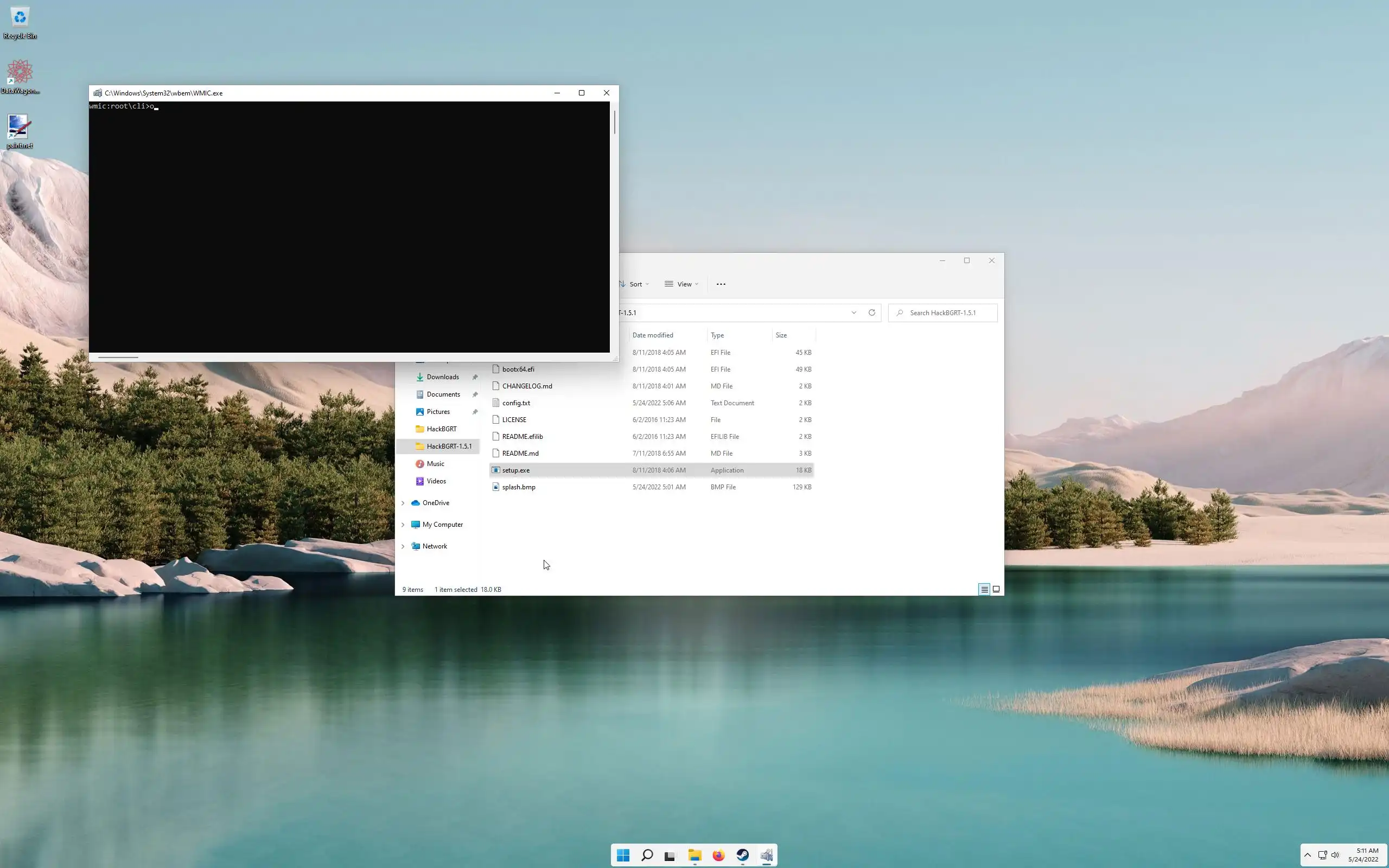Switch to the Details view layout toggle

pyautogui.click(x=984, y=589)
